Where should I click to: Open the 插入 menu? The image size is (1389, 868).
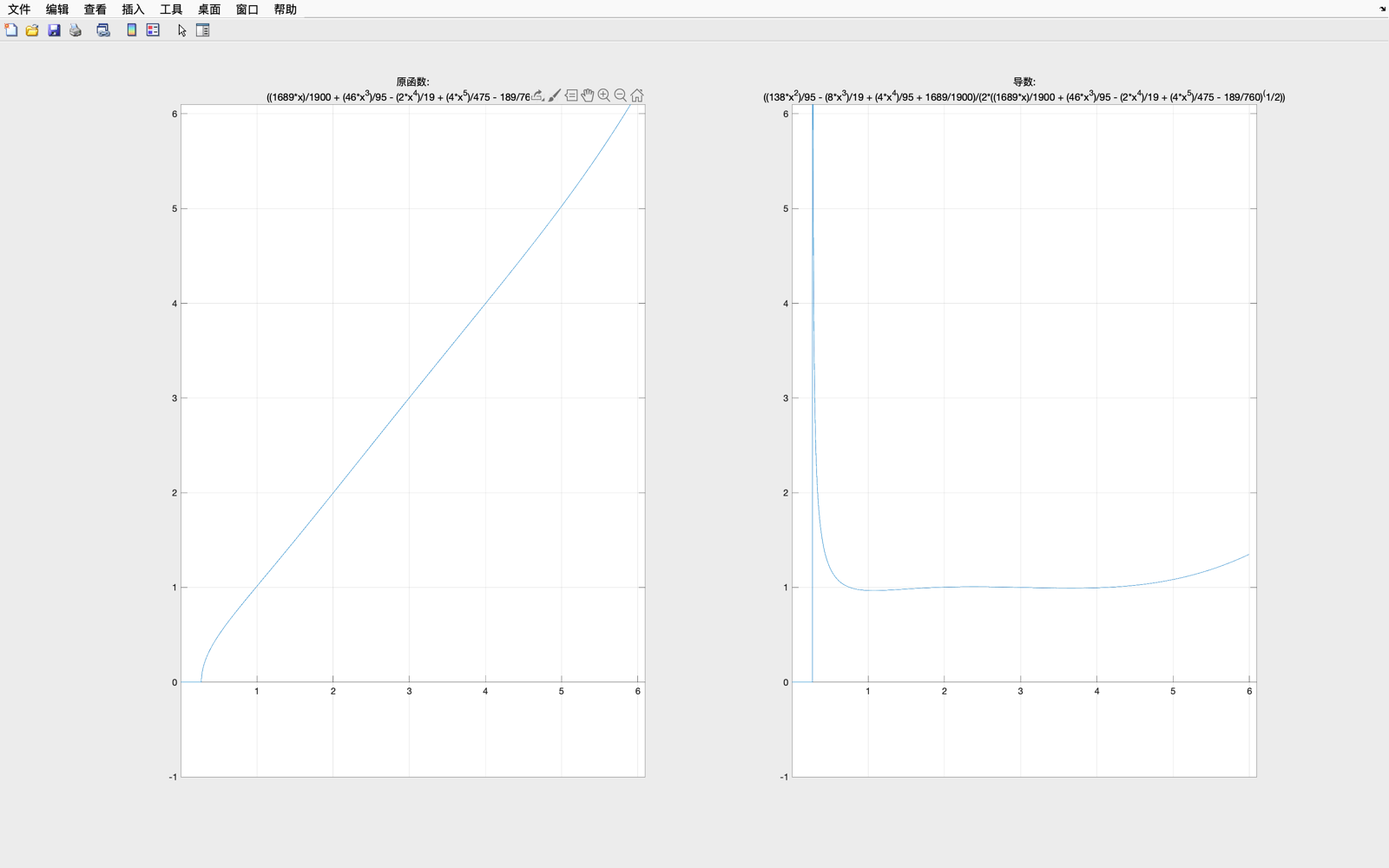coord(133,10)
